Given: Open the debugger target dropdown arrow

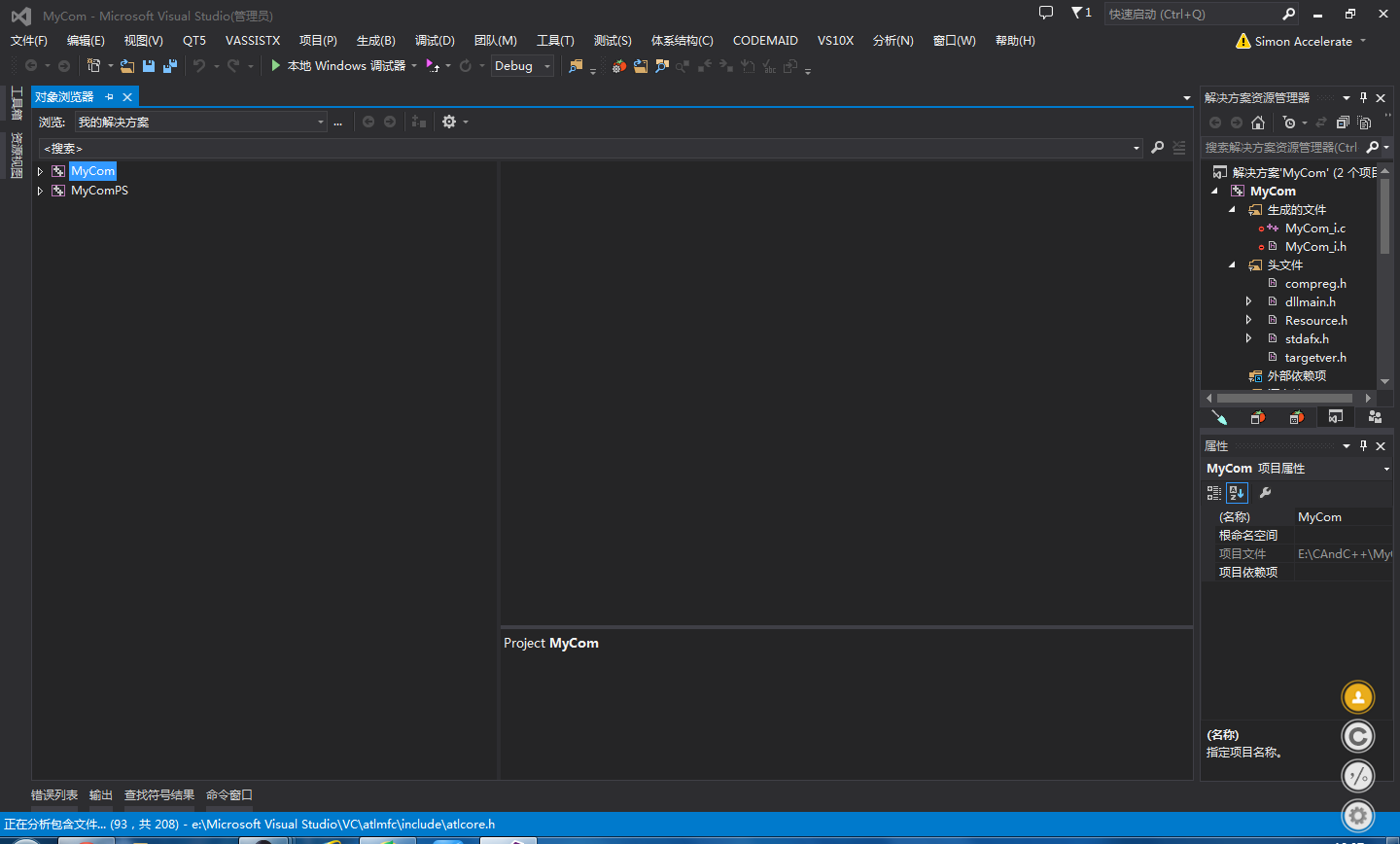Looking at the screenshot, I should tap(414, 66).
